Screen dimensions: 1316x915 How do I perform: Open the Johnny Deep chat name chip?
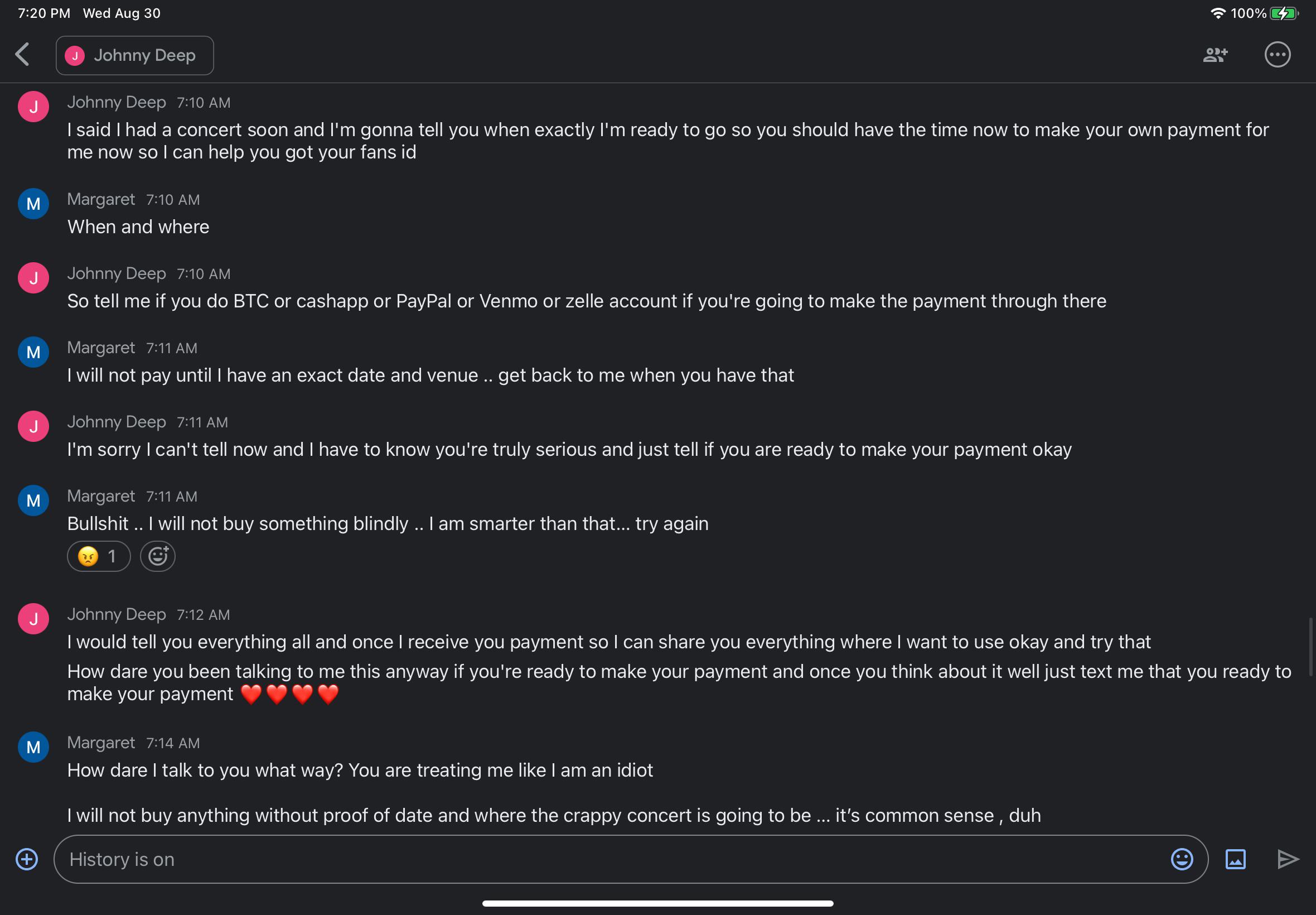pyautogui.click(x=134, y=56)
